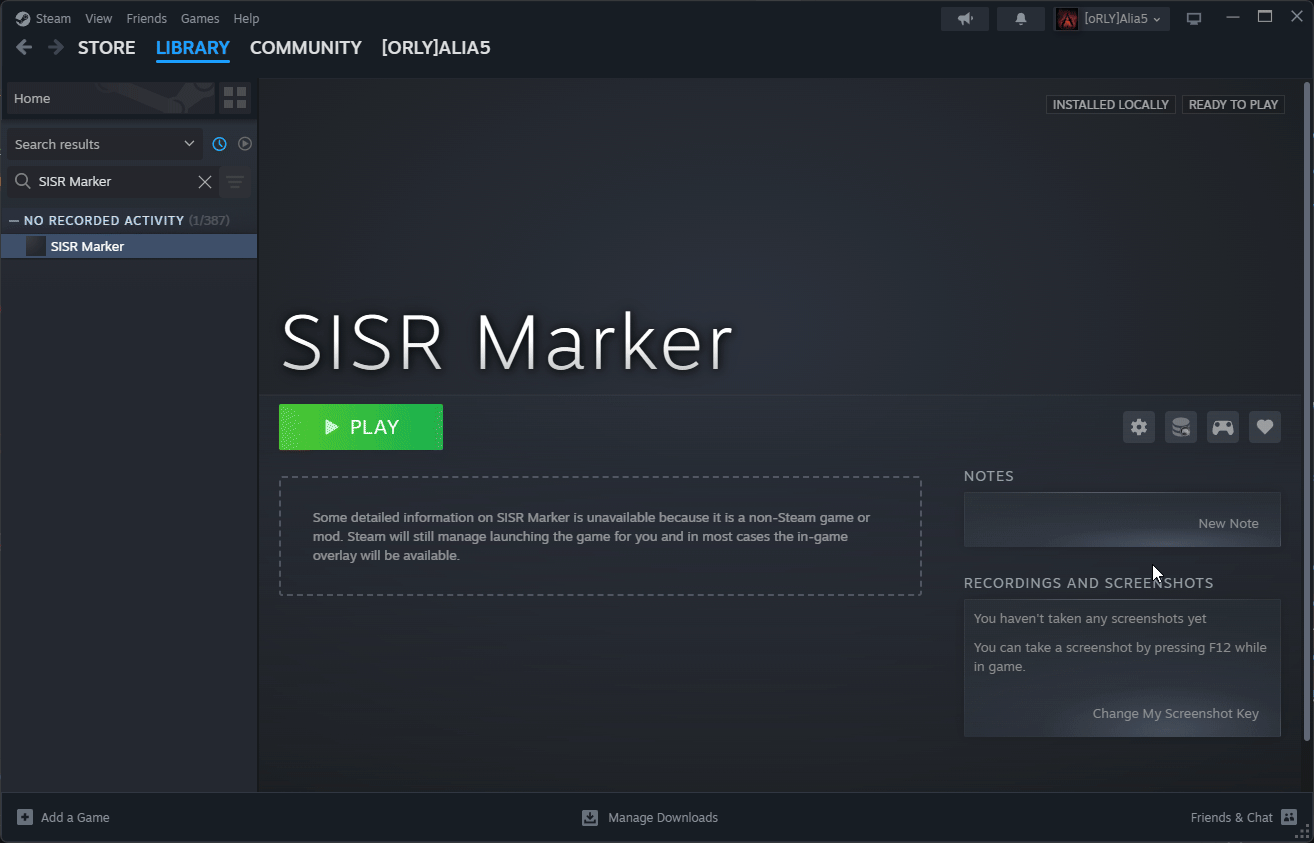1314x843 pixels.
Task: Collapse the NO RECORDED ACTIVITY section
Action: [x=14, y=220]
